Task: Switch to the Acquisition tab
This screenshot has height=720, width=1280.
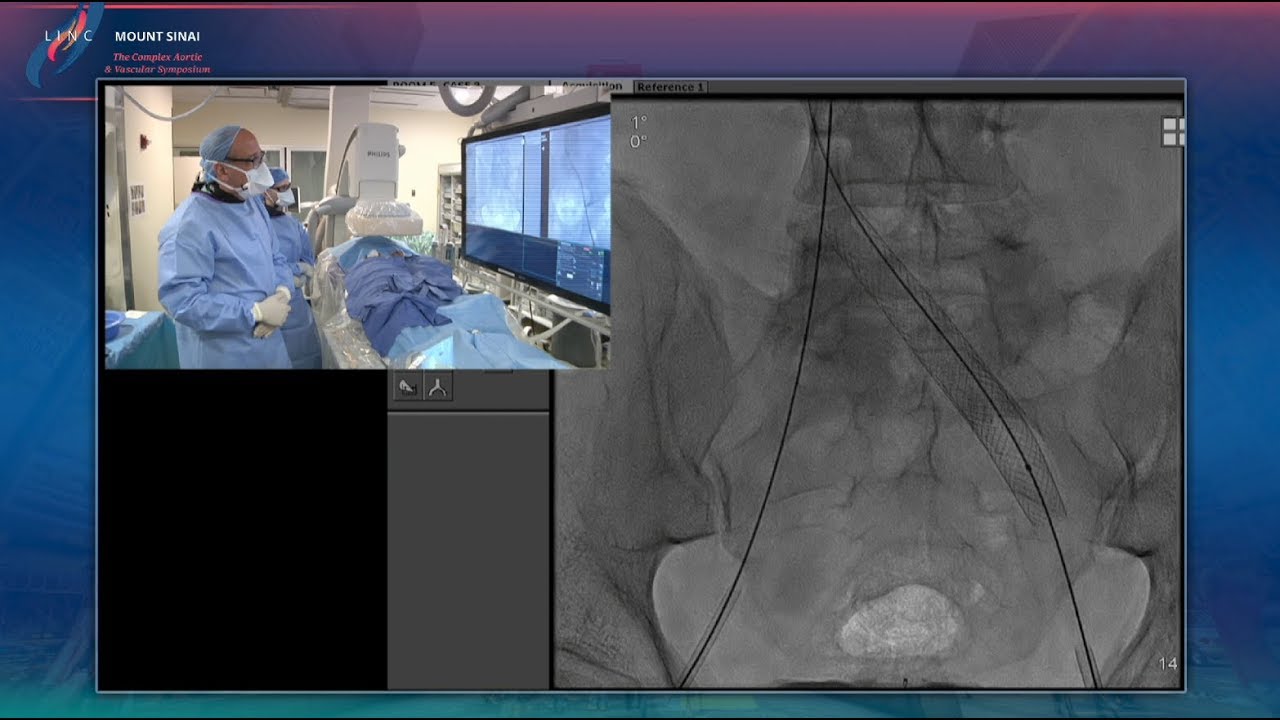Action: coord(591,87)
